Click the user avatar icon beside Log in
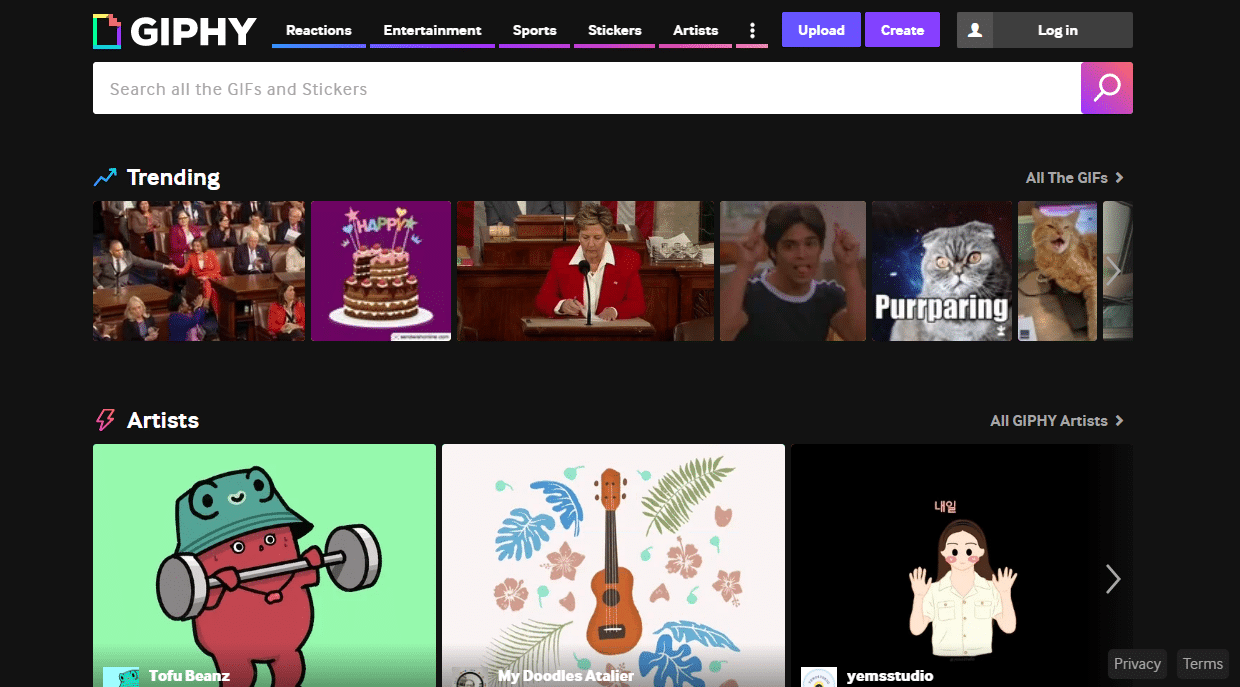 (x=975, y=30)
